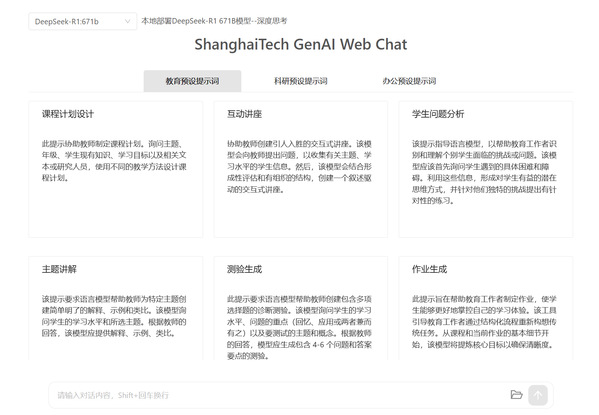Open the folder upload icon in chat box

516,395
